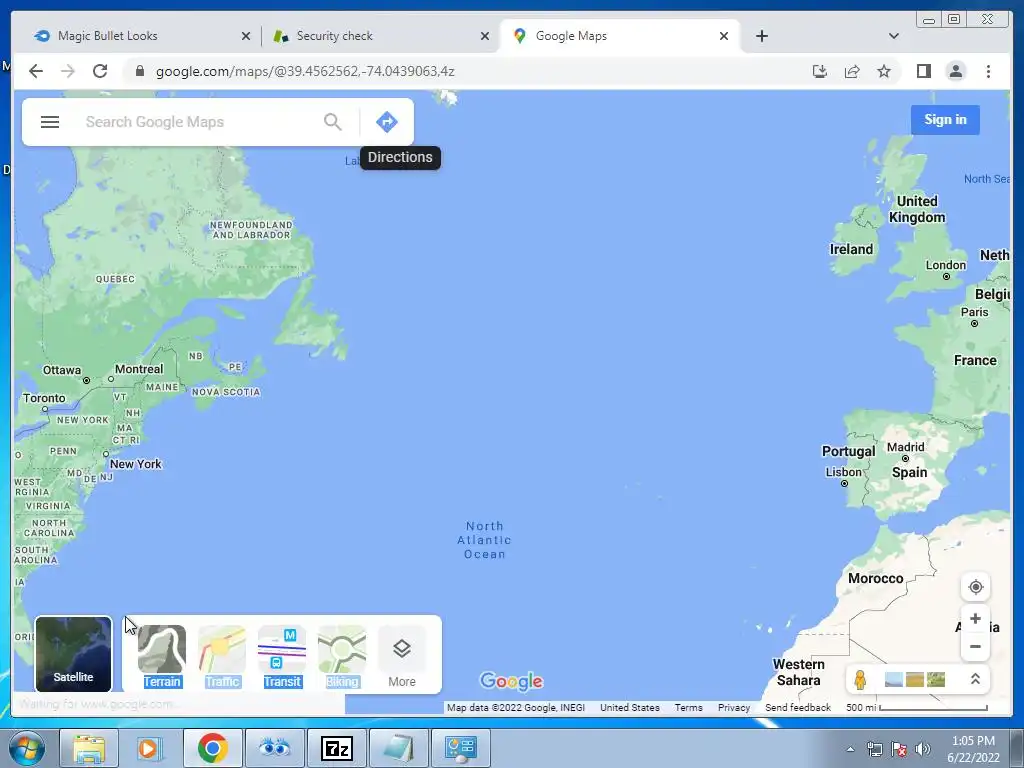Open the Chrome profile icon
Screen dimensions: 1024x768
pos(955,71)
